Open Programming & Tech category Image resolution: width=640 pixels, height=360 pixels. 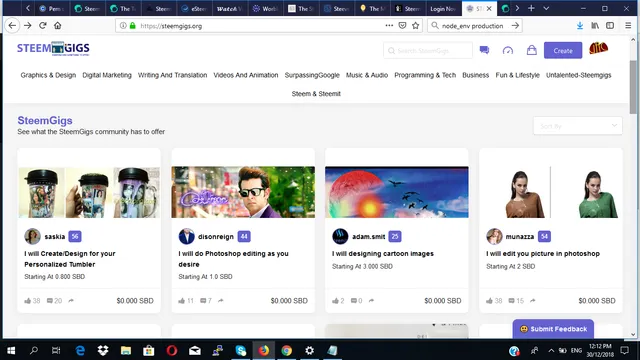[x=425, y=75]
